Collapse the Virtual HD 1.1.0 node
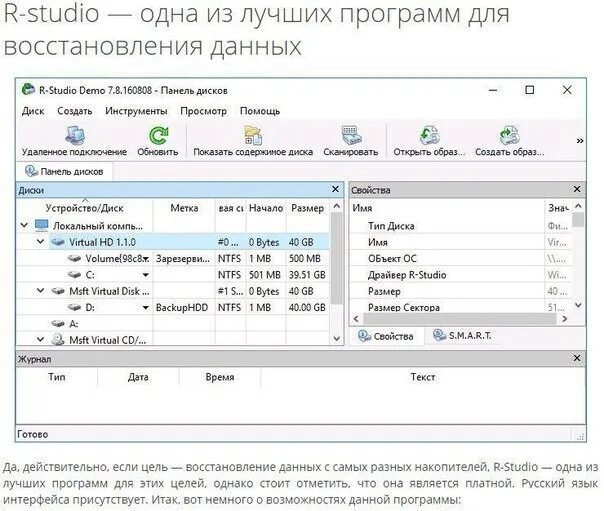The image size is (604, 511). 40,242
